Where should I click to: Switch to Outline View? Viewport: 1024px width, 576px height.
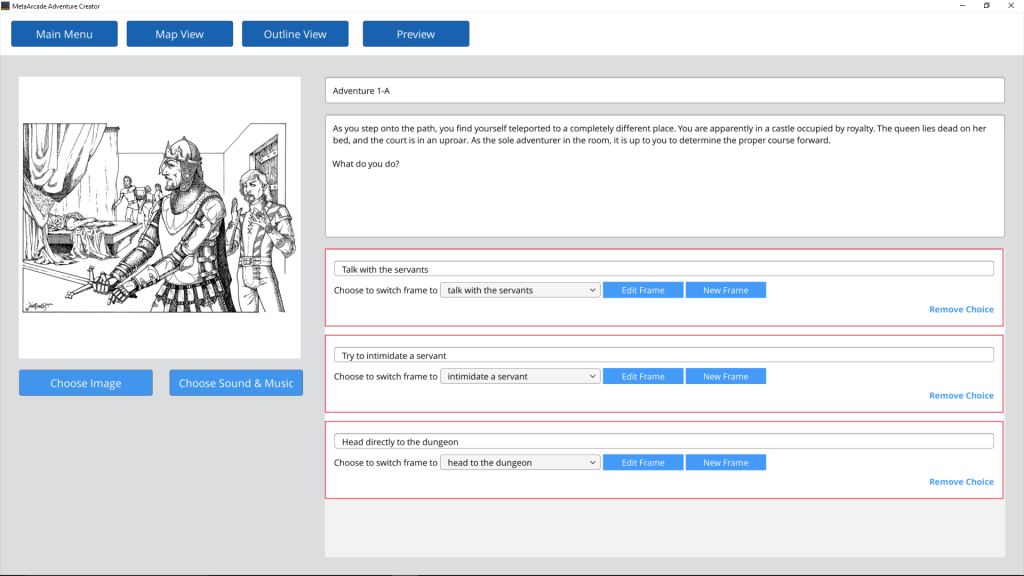pyautogui.click(x=295, y=34)
